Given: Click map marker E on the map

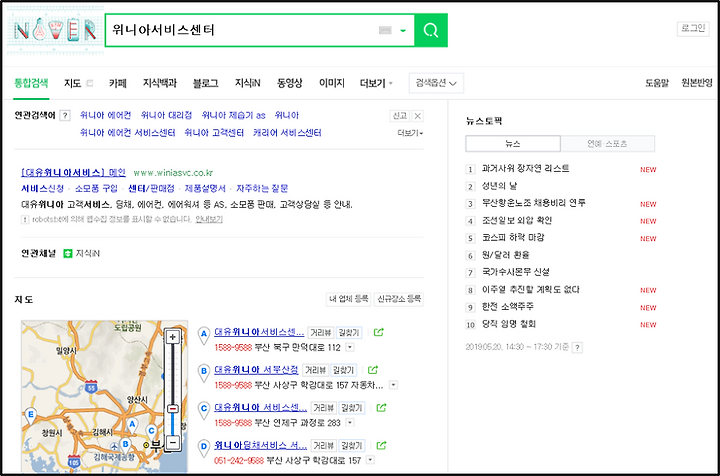Looking at the screenshot, I should pyautogui.click(x=30, y=416).
